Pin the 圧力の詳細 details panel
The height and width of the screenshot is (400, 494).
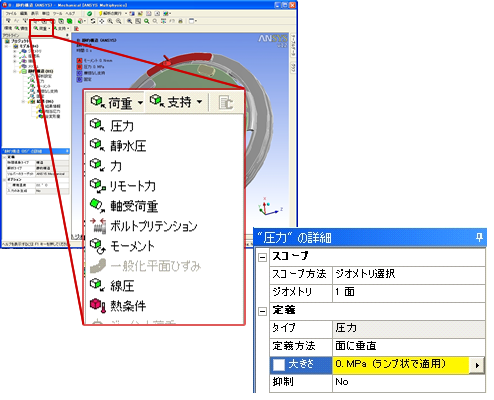pos(479,237)
